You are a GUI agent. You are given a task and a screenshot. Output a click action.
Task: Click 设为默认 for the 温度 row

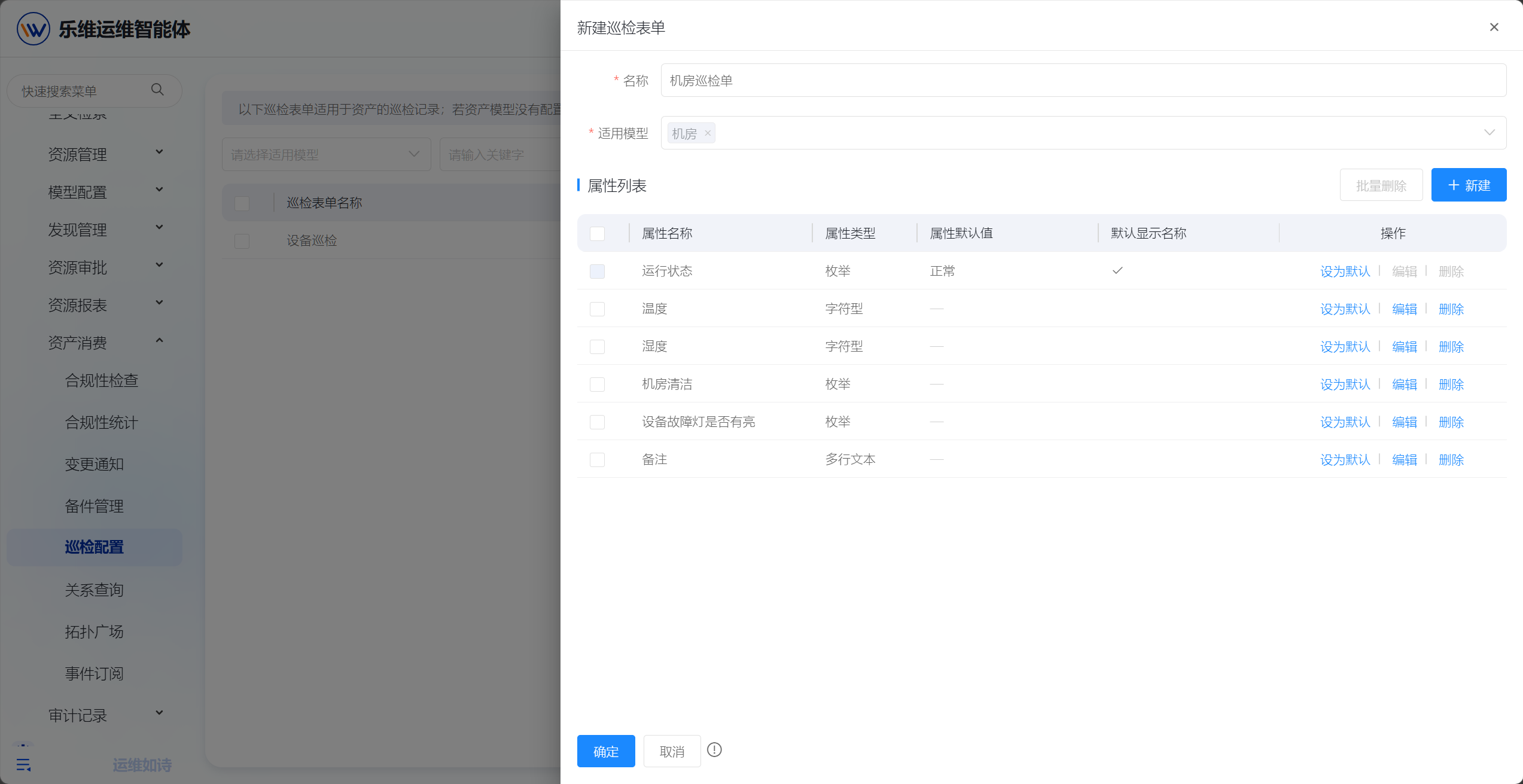1345,309
